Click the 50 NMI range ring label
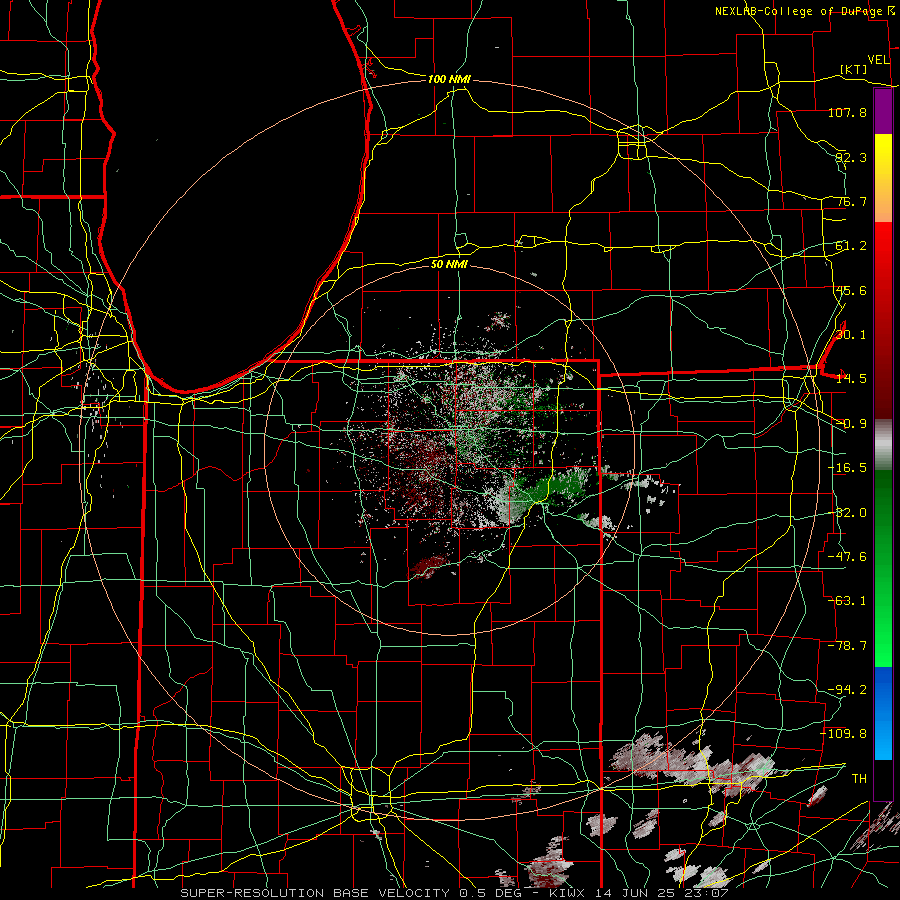This screenshot has height=900, width=900. (449, 264)
